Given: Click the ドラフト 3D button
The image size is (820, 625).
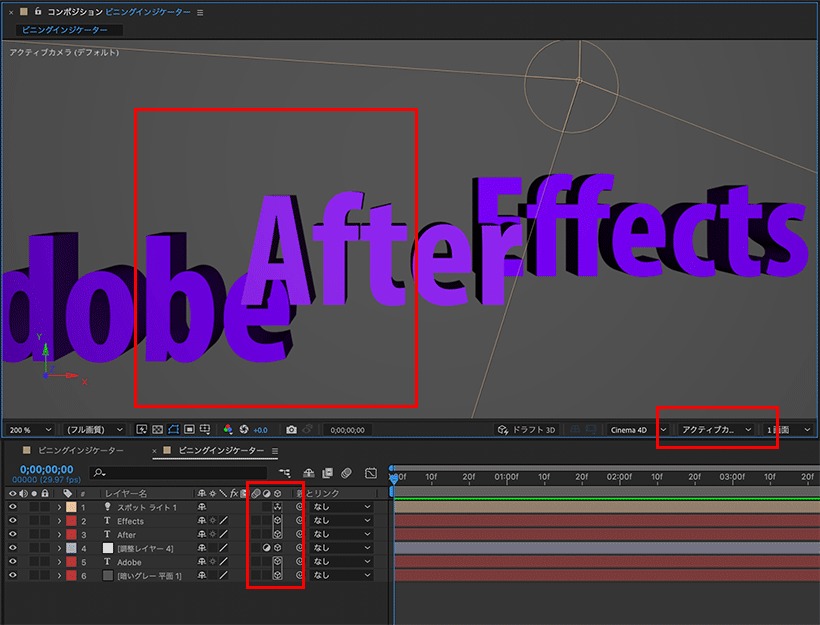Looking at the screenshot, I should (x=526, y=429).
